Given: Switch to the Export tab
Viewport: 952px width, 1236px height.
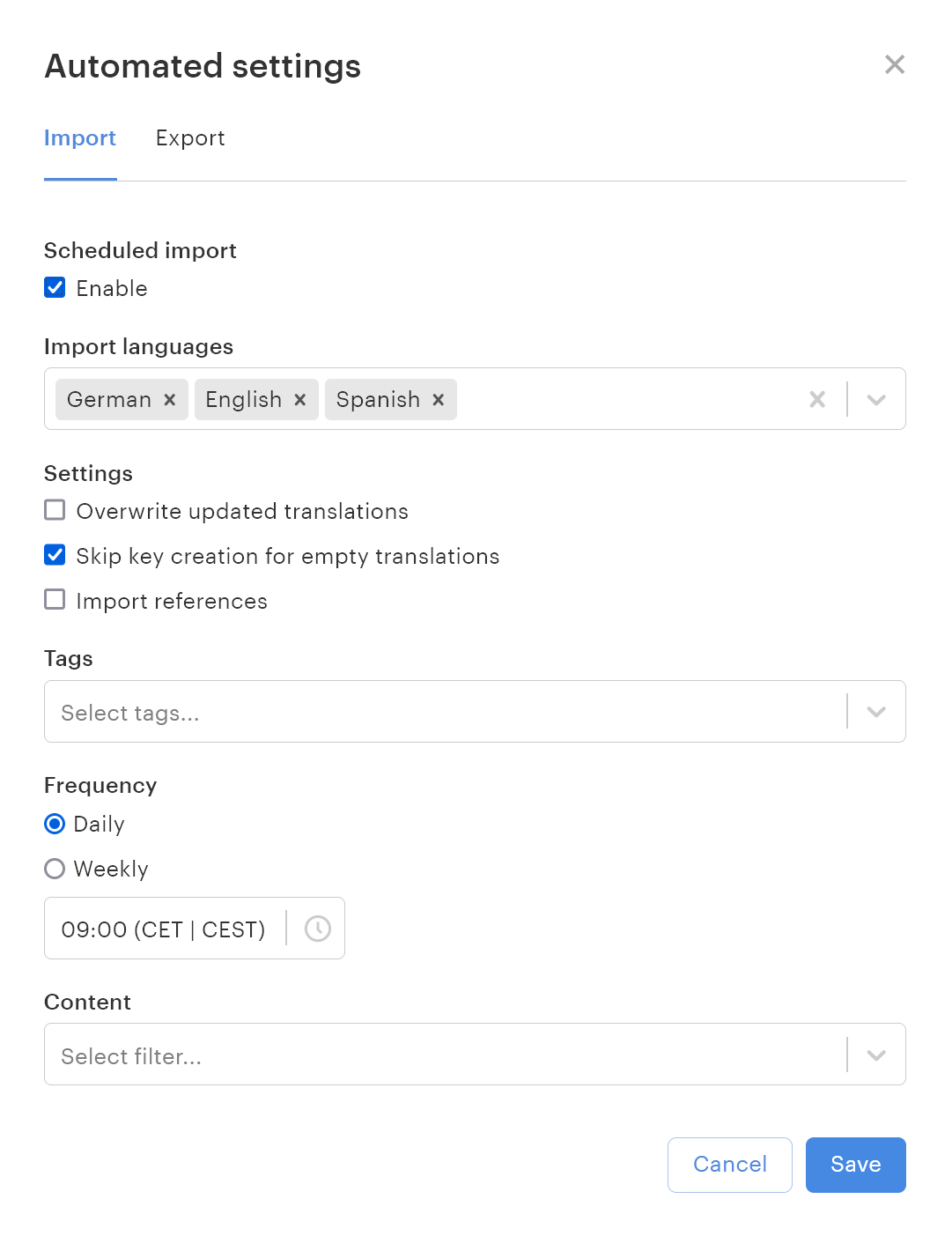Looking at the screenshot, I should tap(190, 138).
